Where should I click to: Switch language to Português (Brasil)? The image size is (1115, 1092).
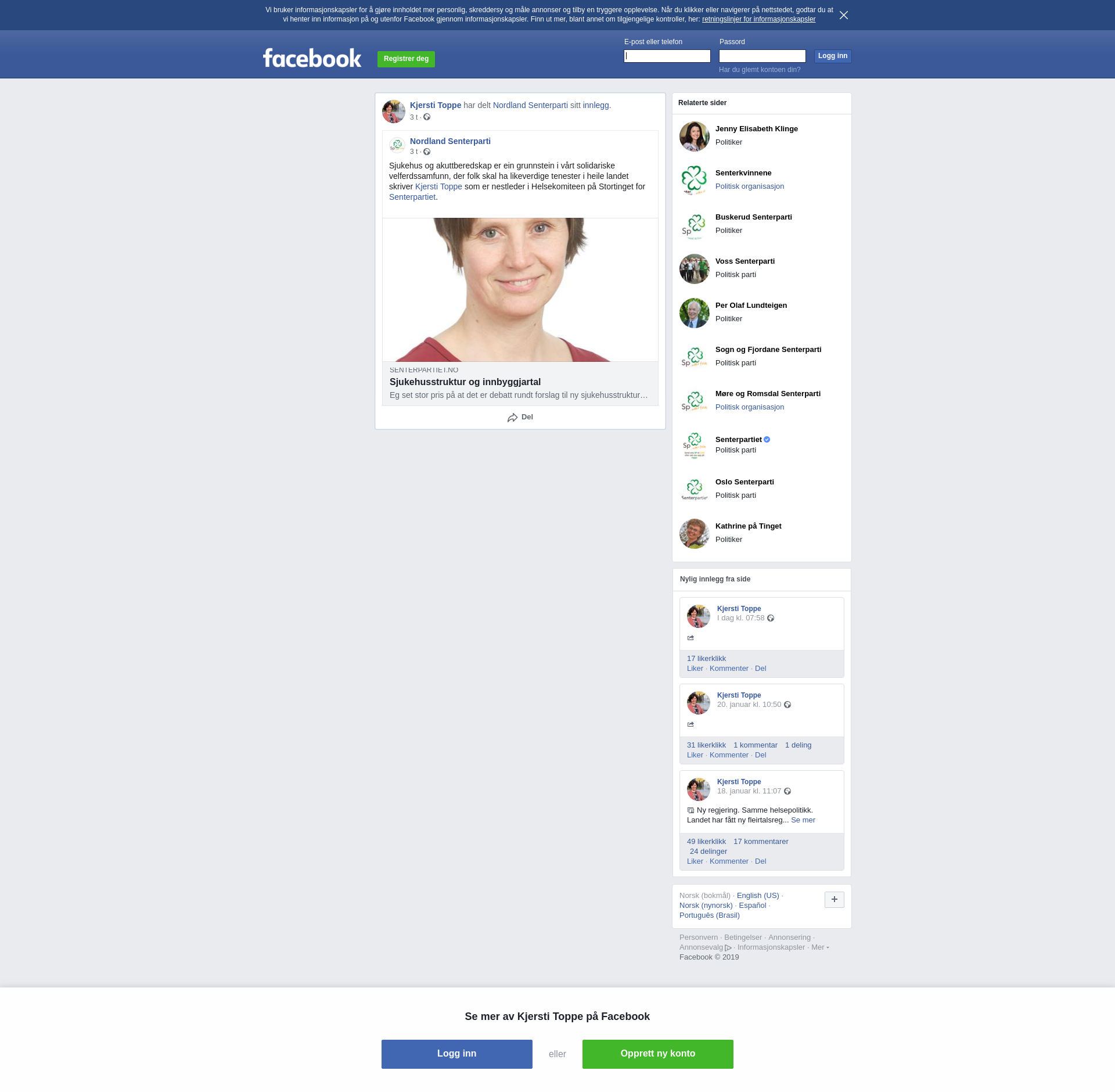[710, 915]
